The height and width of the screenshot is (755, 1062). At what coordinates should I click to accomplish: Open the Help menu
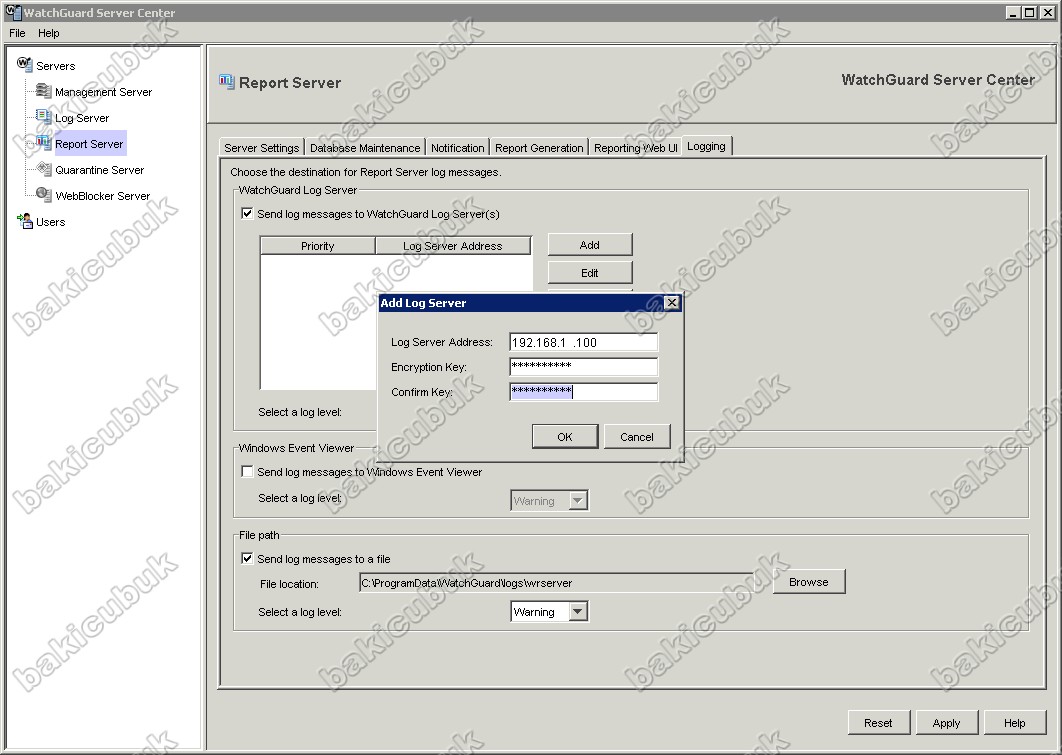[x=48, y=33]
